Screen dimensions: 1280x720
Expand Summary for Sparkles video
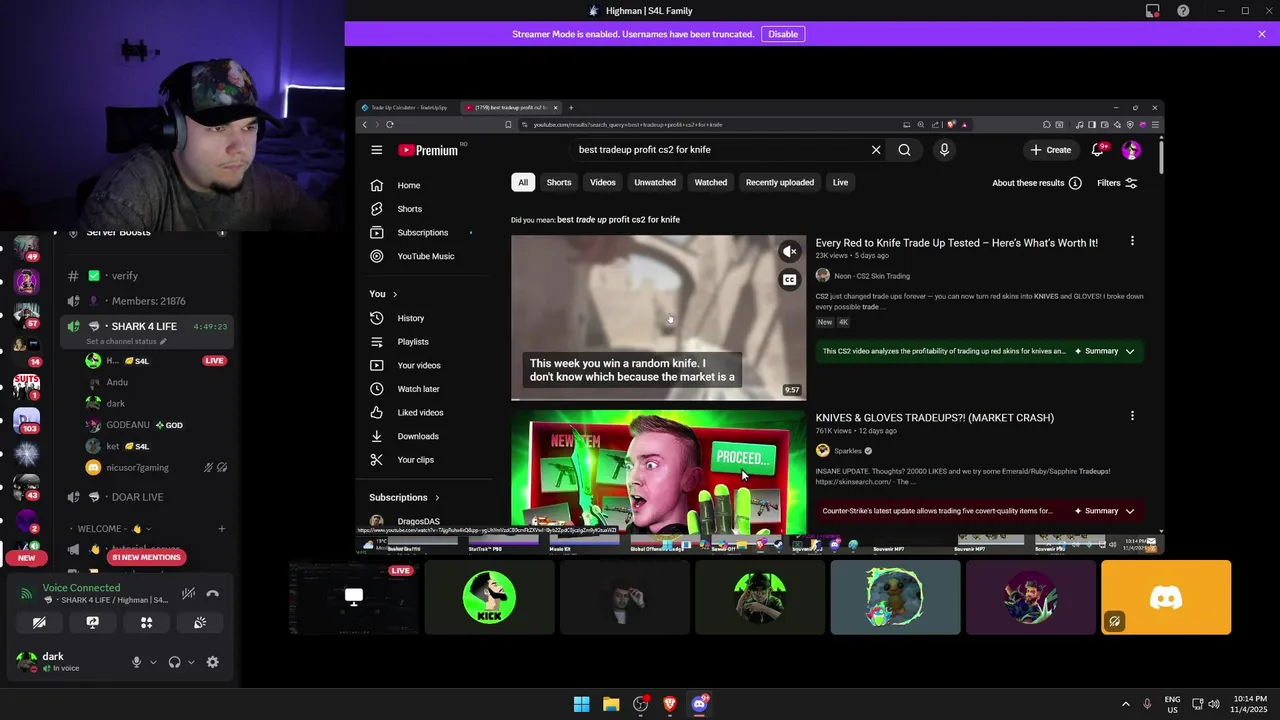[1105, 511]
